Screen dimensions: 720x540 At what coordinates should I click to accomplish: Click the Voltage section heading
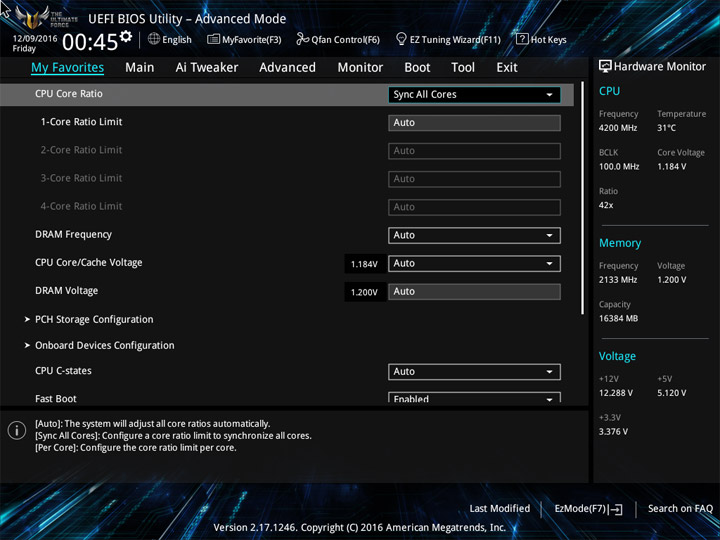[617, 356]
